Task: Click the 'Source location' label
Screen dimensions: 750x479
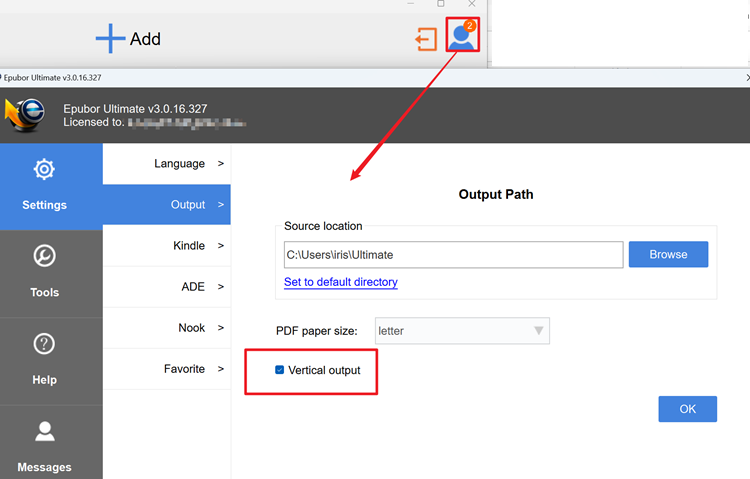Action: [323, 226]
